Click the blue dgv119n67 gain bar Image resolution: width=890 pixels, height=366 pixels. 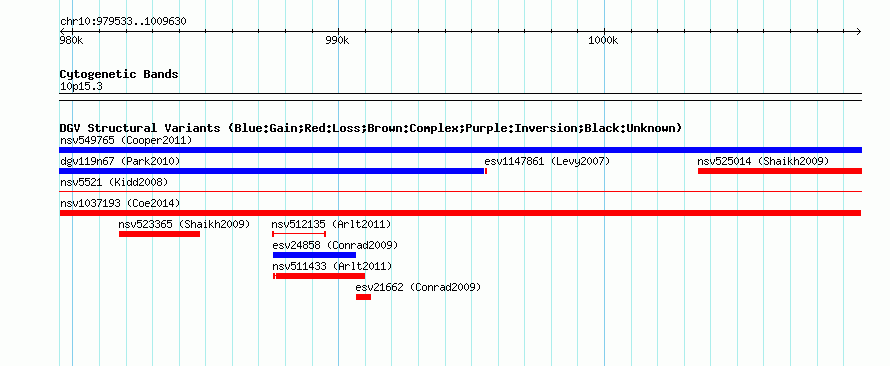click(x=272, y=171)
